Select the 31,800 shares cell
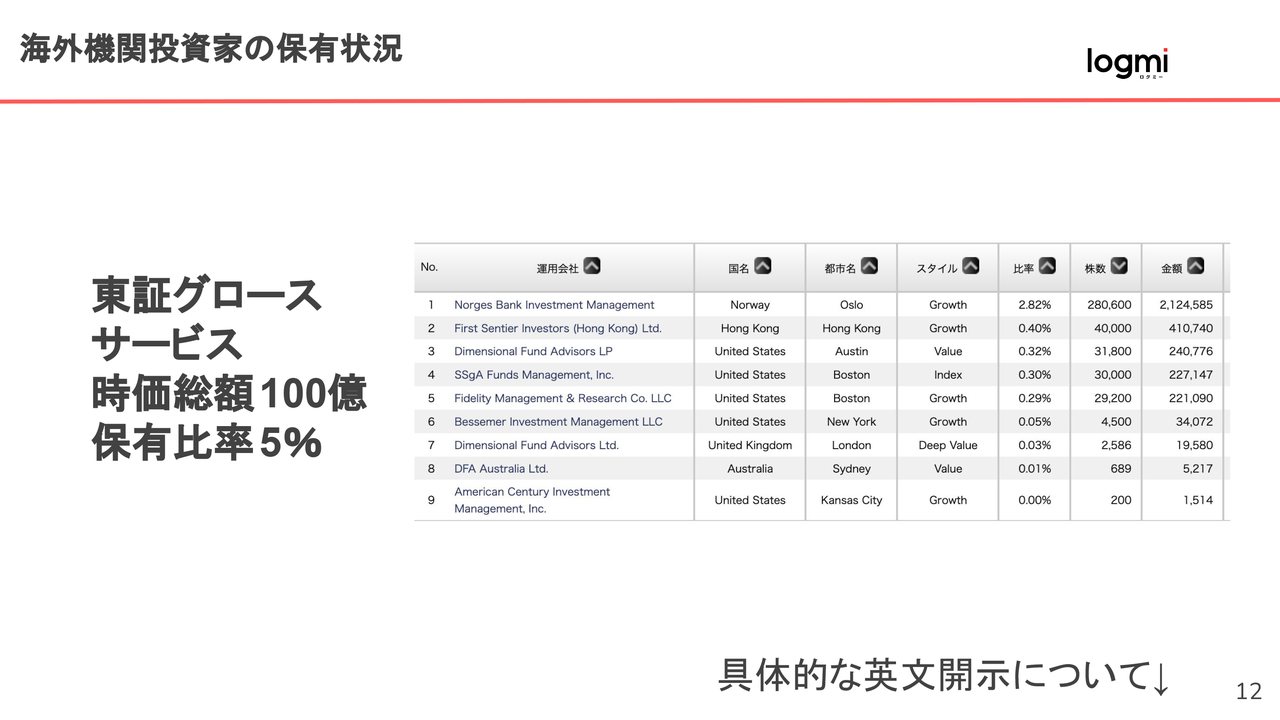Image resolution: width=1280 pixels, height=720 pixels. pyautogui.click(x=1113, y=351)
